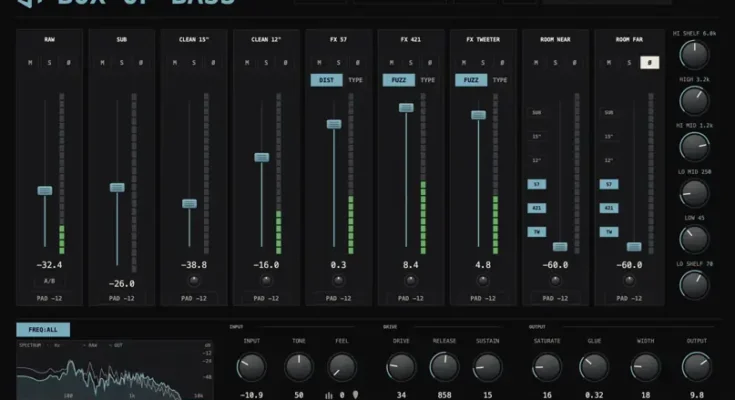Click the HI MID 1.2k EQ knob
The width and height of the screenshot is (735, 400).
[x=694, y=147]
